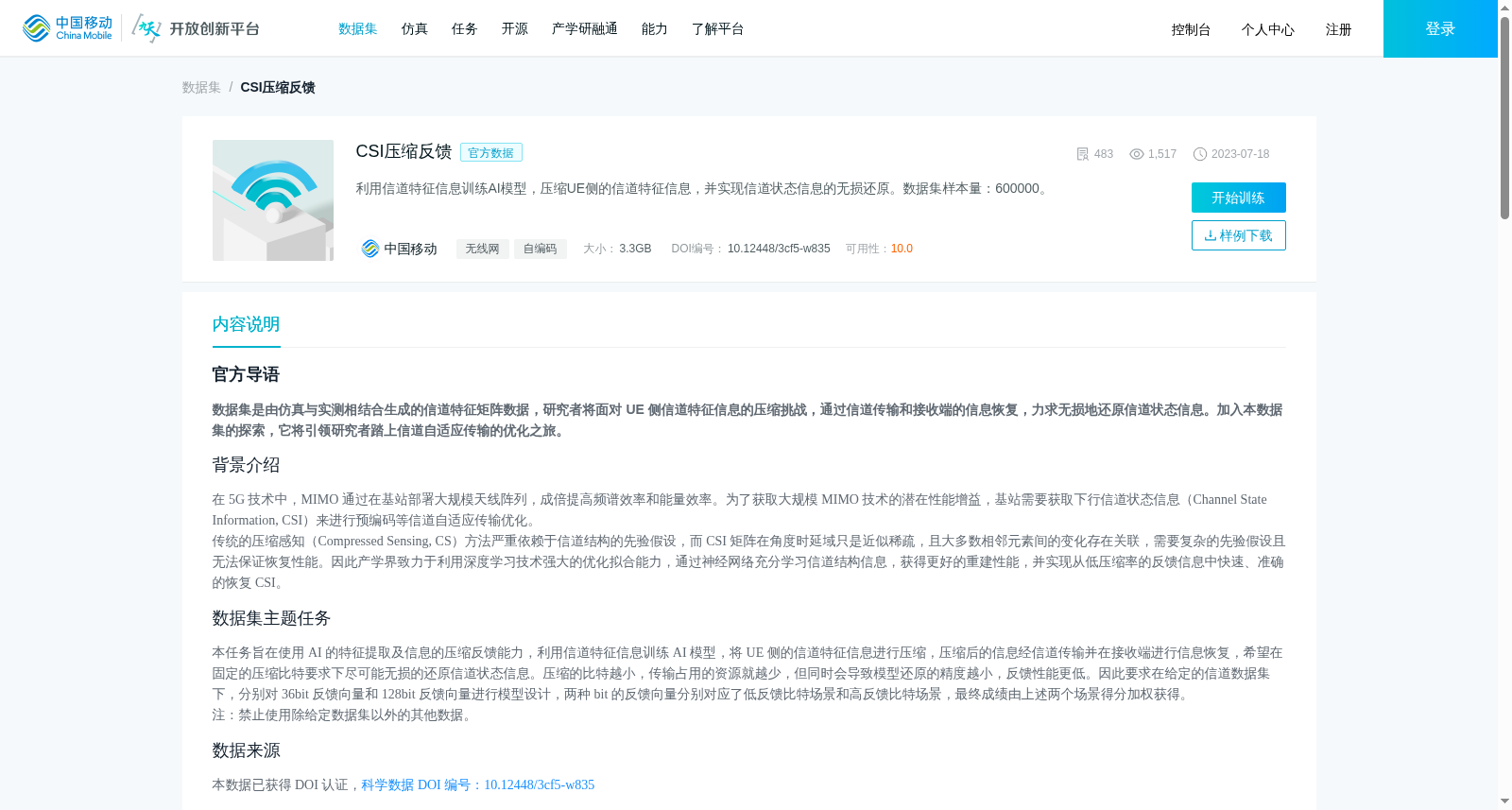Click the 中国移动 provider name
Viewport: 1512px width, 810px height.
click(x=411, y=249)
